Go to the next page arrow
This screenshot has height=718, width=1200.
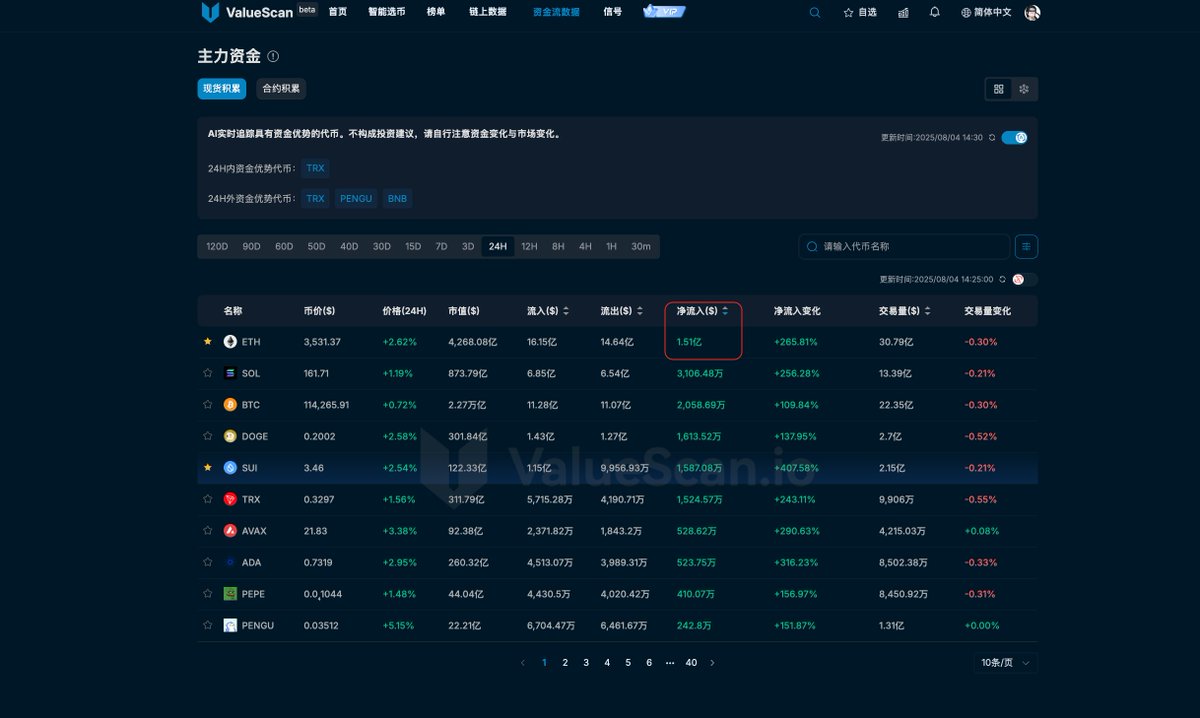click(712, 662)
